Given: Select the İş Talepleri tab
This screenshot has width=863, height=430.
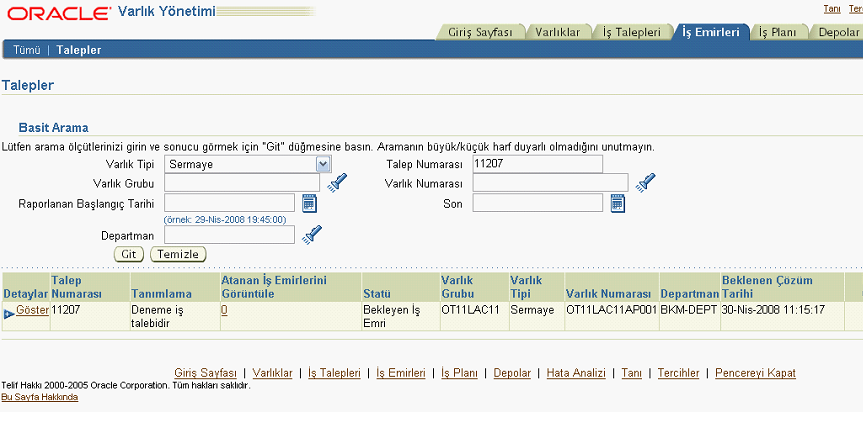Looking at the screenshot, I should 632,32.
